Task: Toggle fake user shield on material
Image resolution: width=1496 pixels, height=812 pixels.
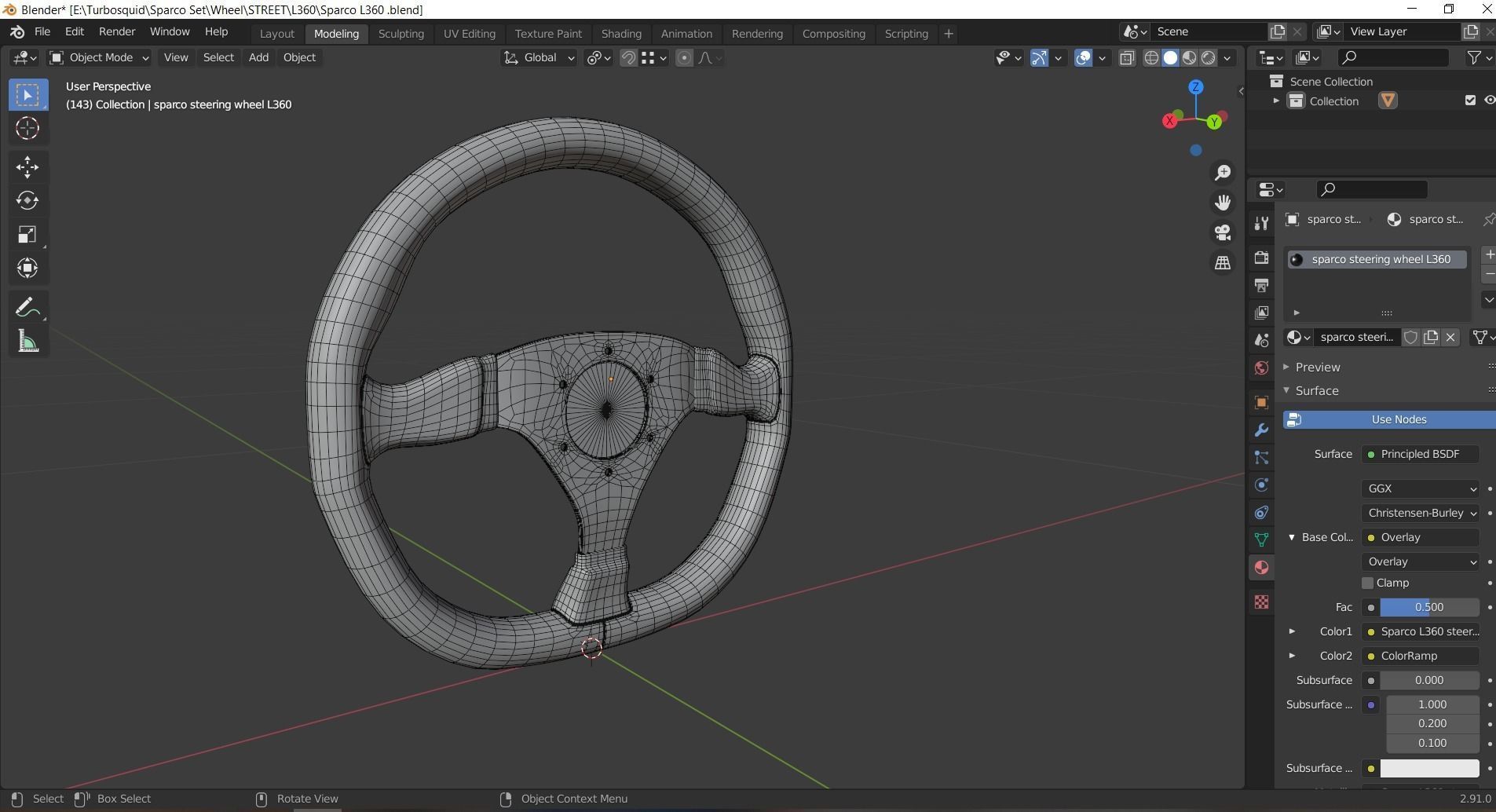Action: tap(1410, 337)
